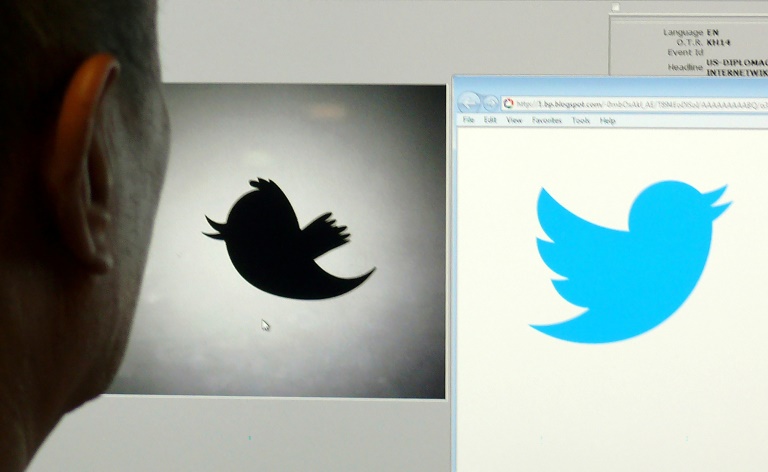The image size is (768, 472).
Task: Open the Tools menu
Action: point(580,120)
